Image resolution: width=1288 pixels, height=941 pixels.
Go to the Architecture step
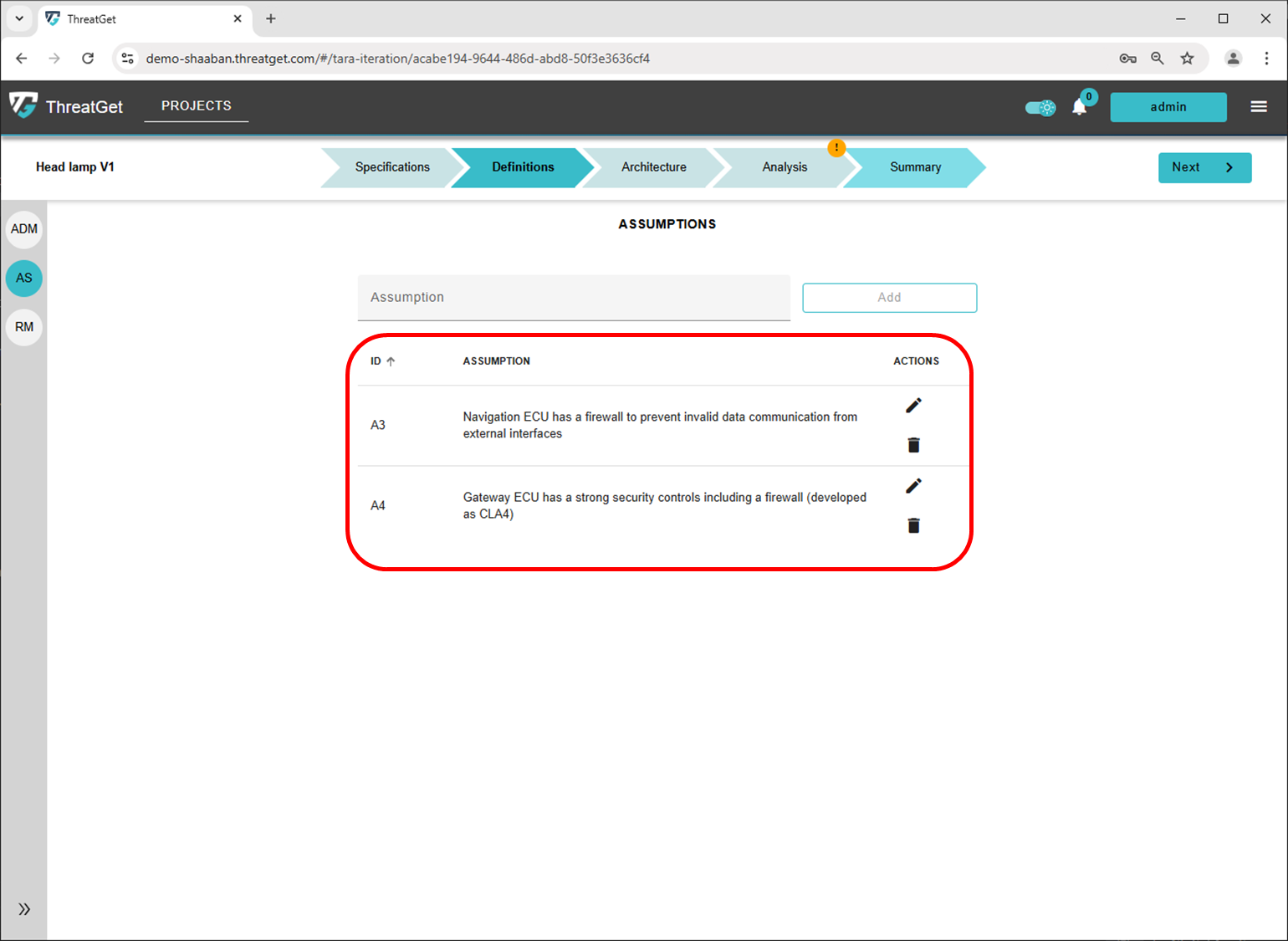[653, 167]
